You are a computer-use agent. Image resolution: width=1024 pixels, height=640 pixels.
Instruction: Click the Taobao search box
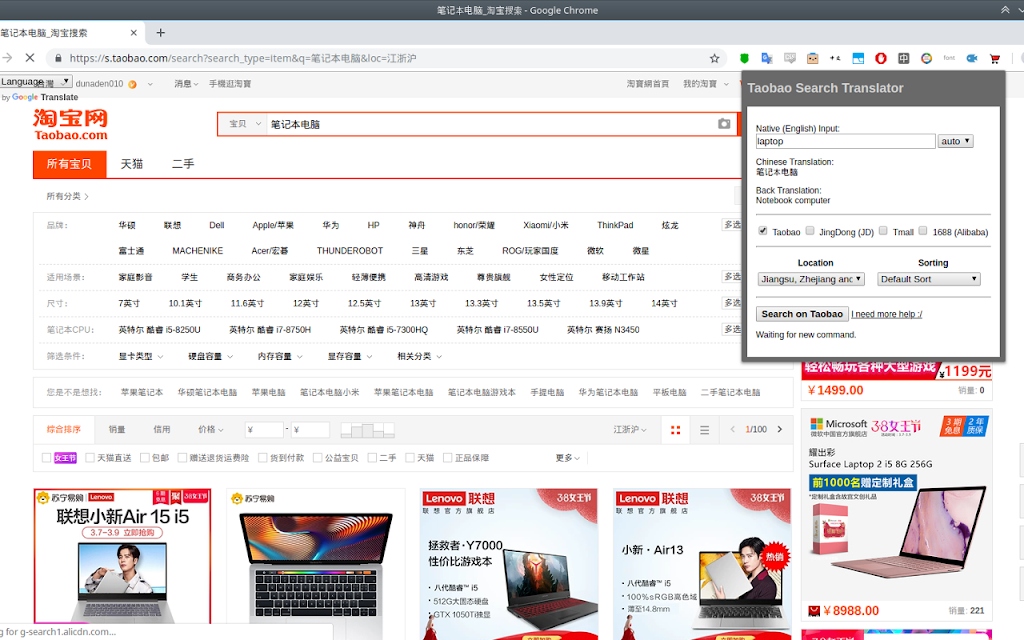coord(491,123)
